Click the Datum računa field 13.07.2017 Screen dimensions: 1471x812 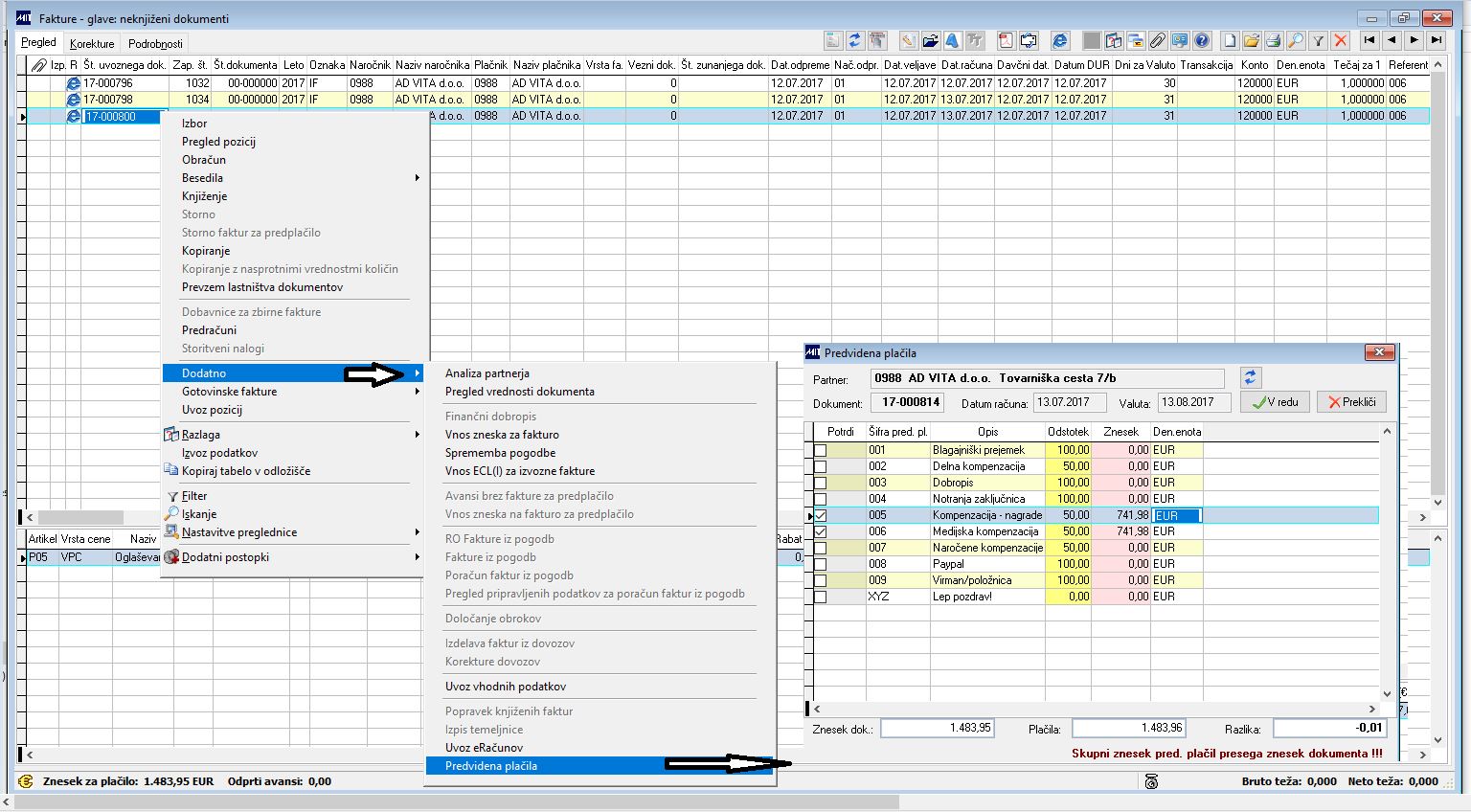tap(1070, 402)
